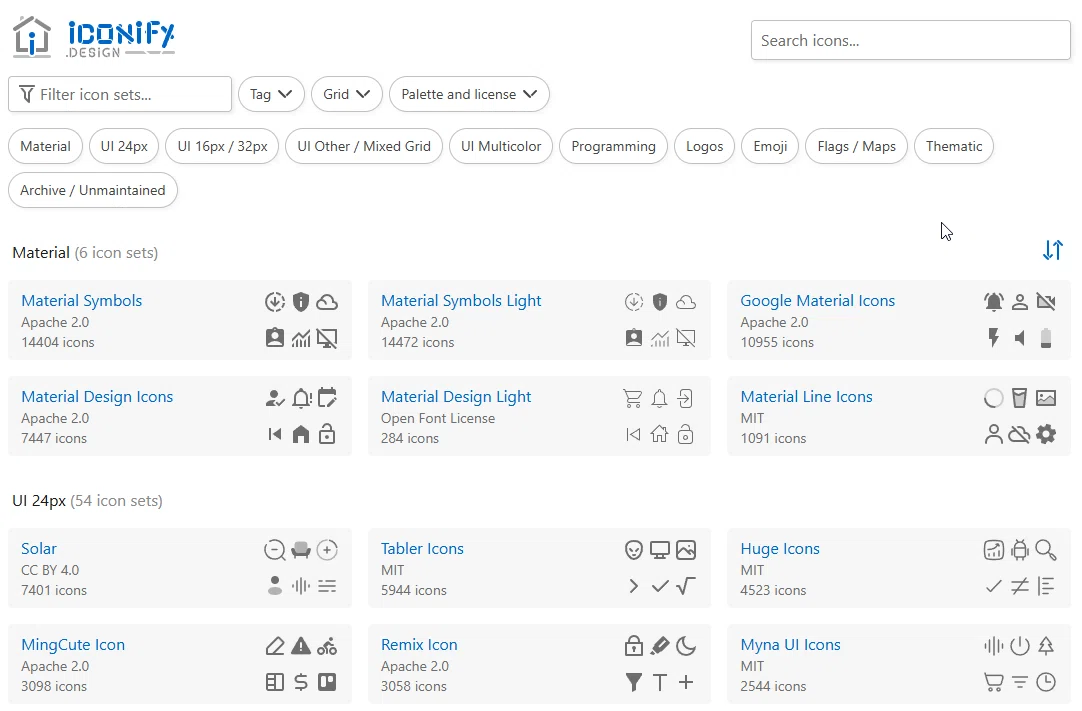
Task: Click the "CC BY 4.0" license text
Action: pyautogui.click(x=50, y=570)
